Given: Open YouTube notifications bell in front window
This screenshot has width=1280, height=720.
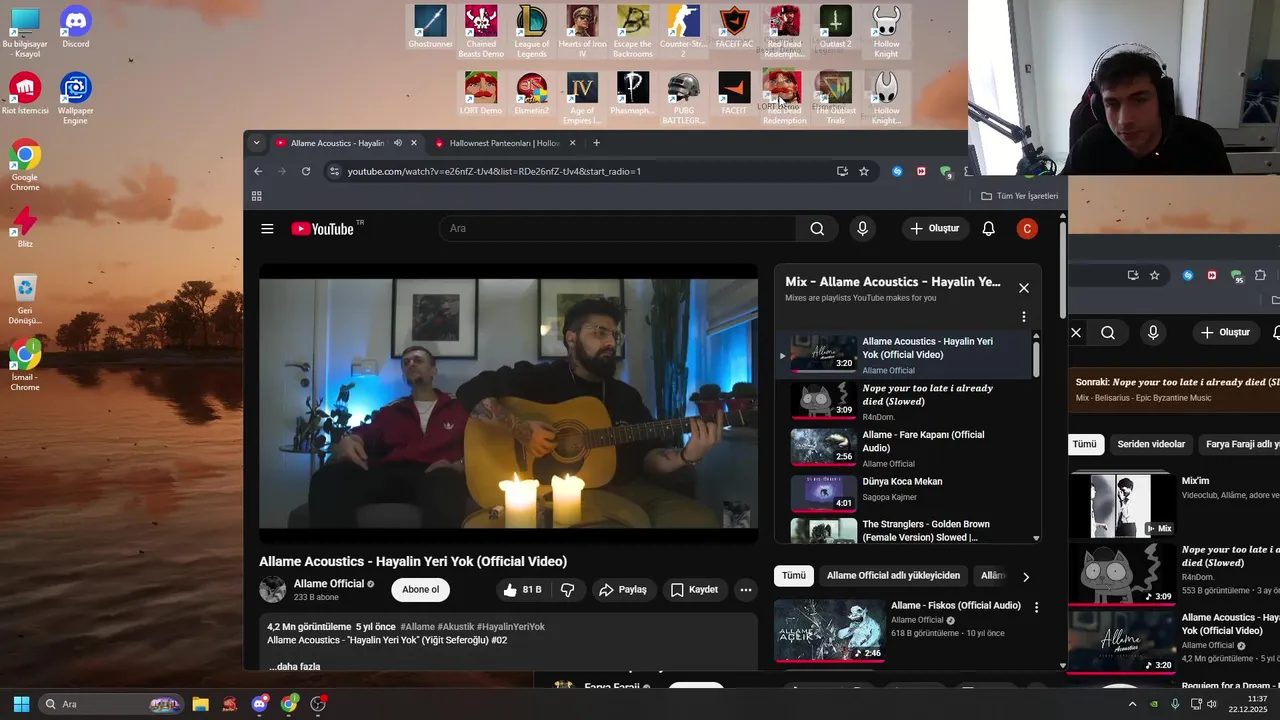Looking at the screenshot, I should coord(988,229).
